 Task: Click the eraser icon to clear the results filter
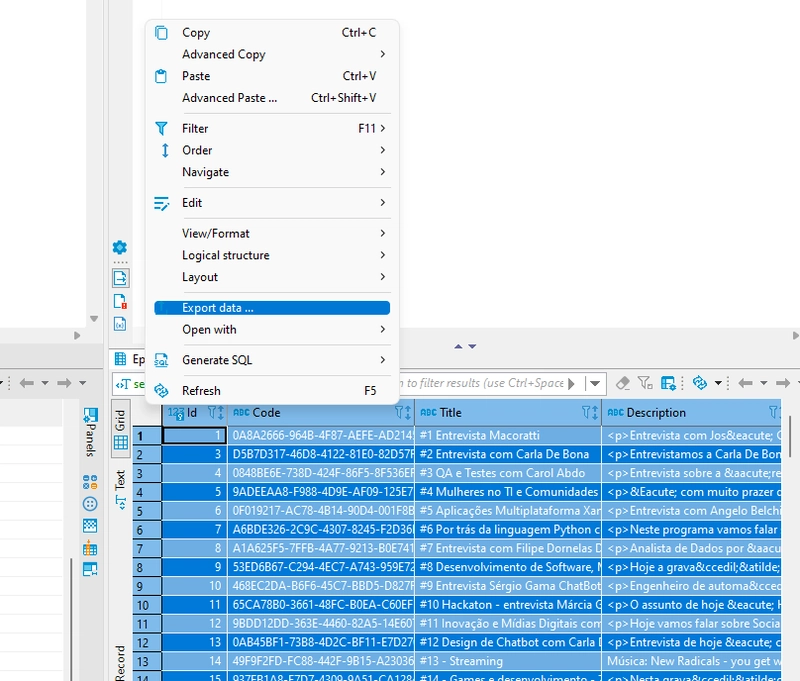tap(623, 383)
